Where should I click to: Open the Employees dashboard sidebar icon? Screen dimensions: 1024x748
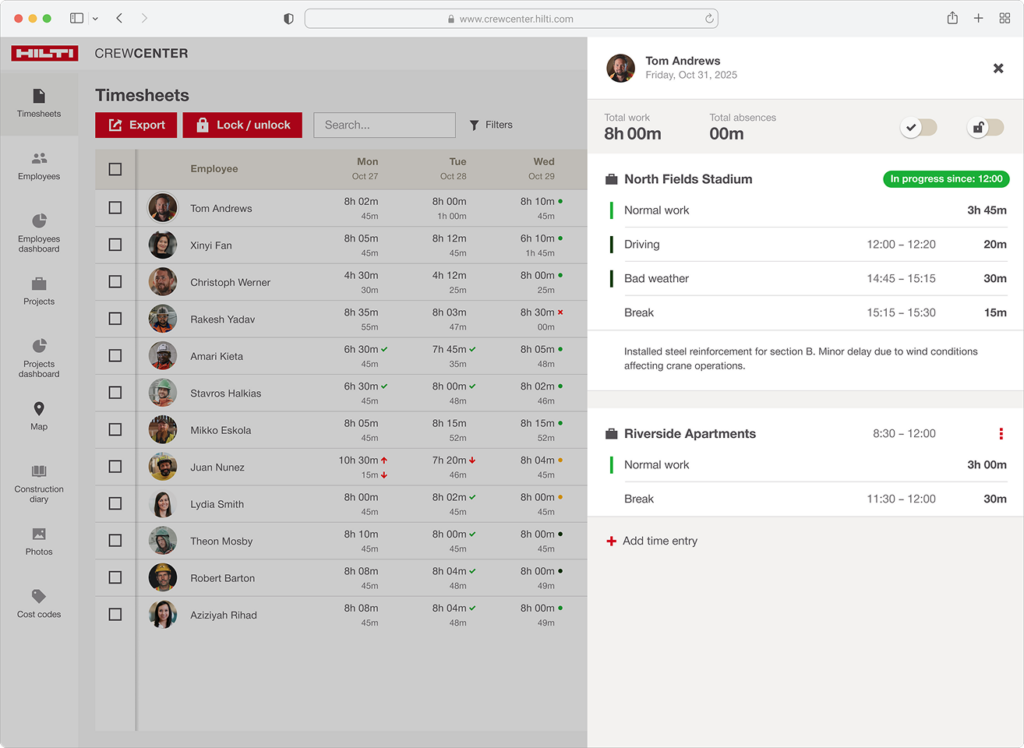pyautogui.click(x=39, y=221)
